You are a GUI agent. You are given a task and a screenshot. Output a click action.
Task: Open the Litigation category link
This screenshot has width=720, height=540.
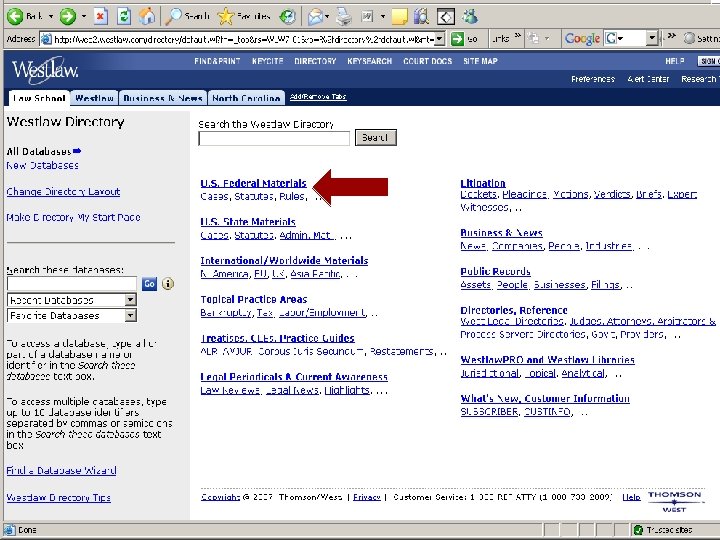(x=483, y=183)
